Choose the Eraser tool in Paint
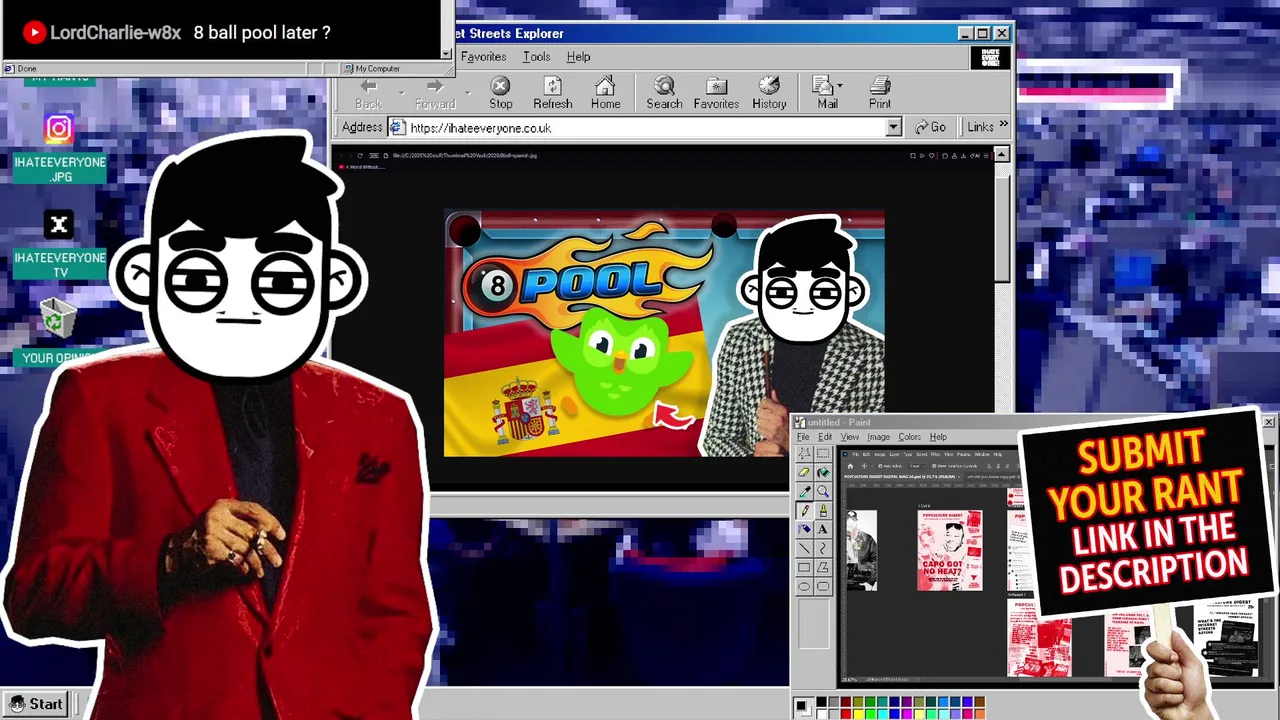1280x720 pixels. [804, 473]
